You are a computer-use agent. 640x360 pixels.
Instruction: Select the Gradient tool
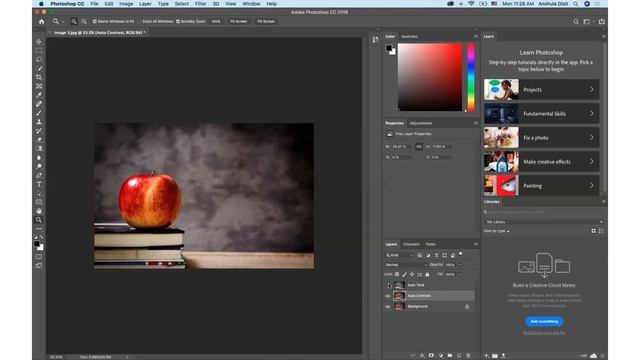pos(39,149)
